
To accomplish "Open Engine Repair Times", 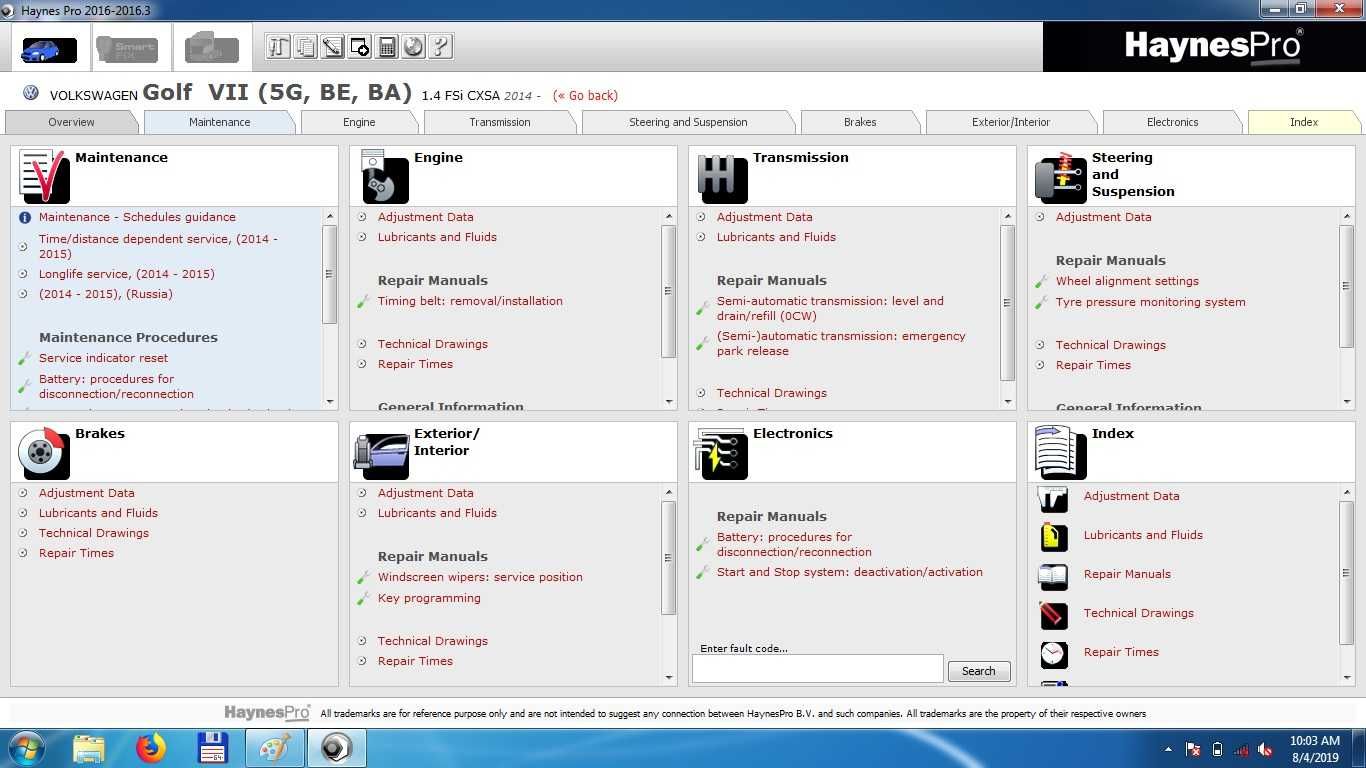I will pos(415,364).
